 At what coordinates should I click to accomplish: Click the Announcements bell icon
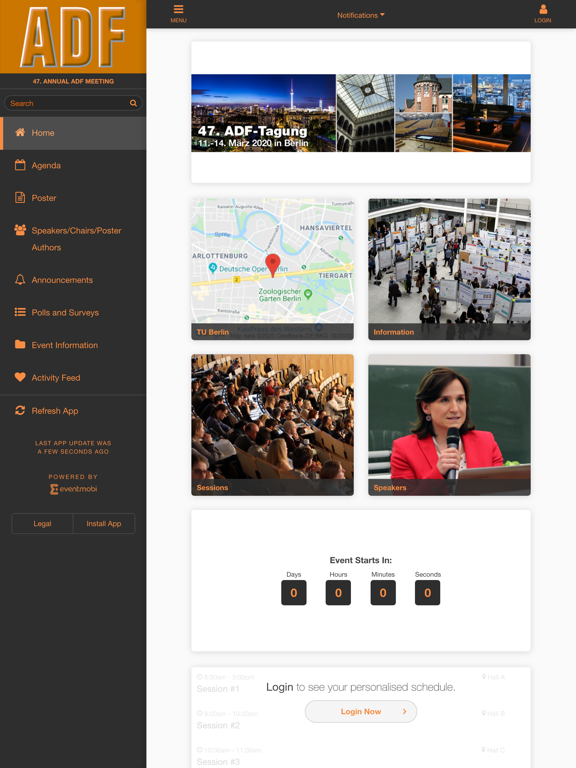[20, 280]
